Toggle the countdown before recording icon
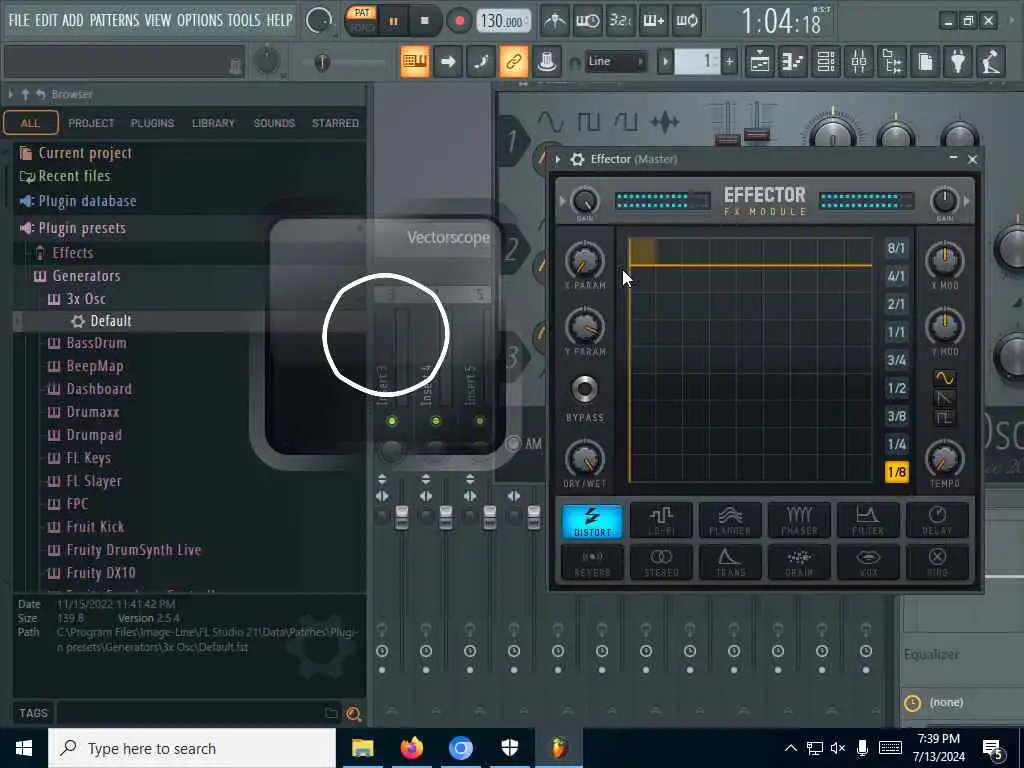The height and width of the screenshot is (768, 1024). pyautogui.click(x=620, y=21)
